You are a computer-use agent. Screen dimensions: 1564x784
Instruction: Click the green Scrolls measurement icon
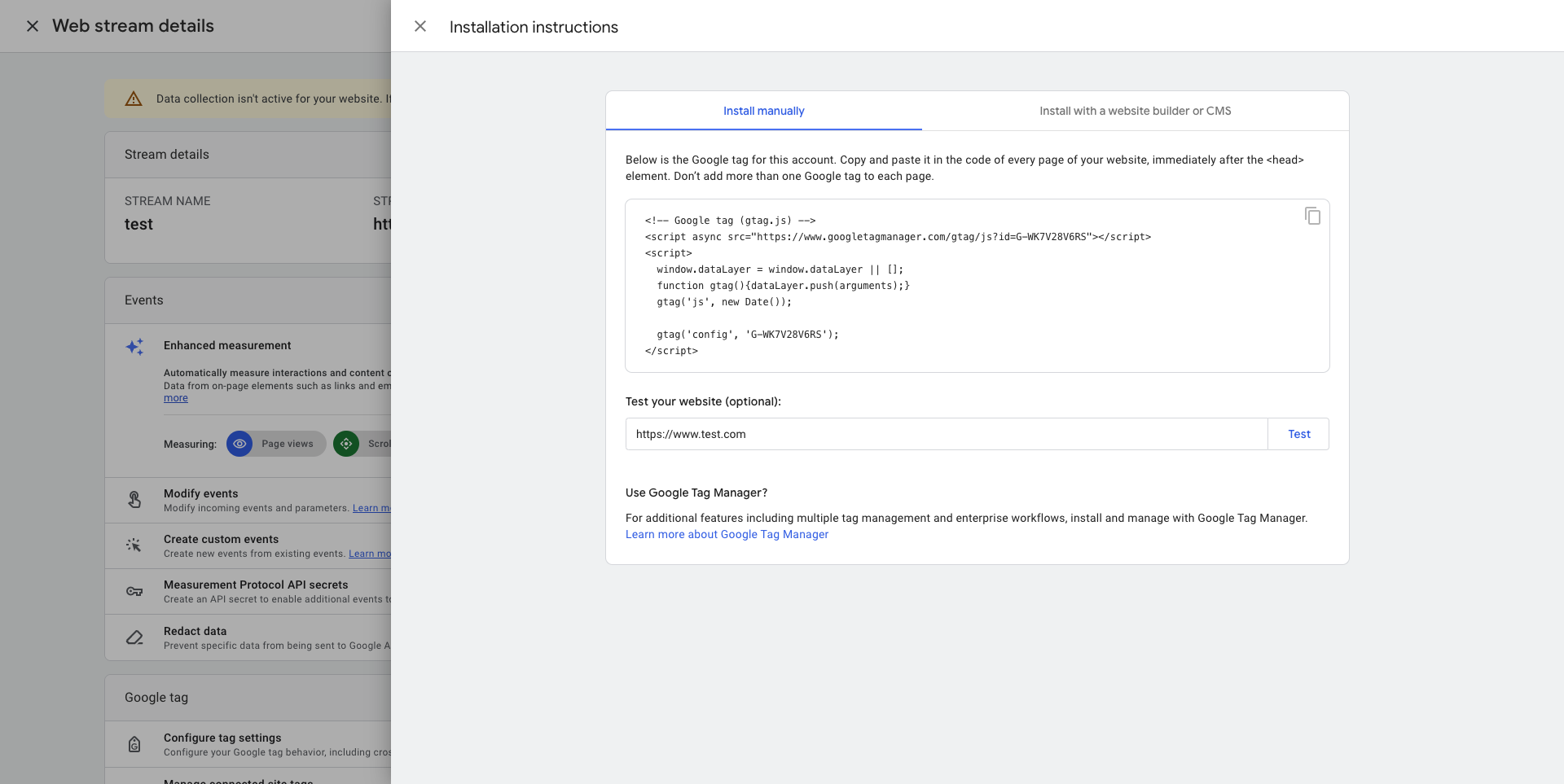coord(346,444)
